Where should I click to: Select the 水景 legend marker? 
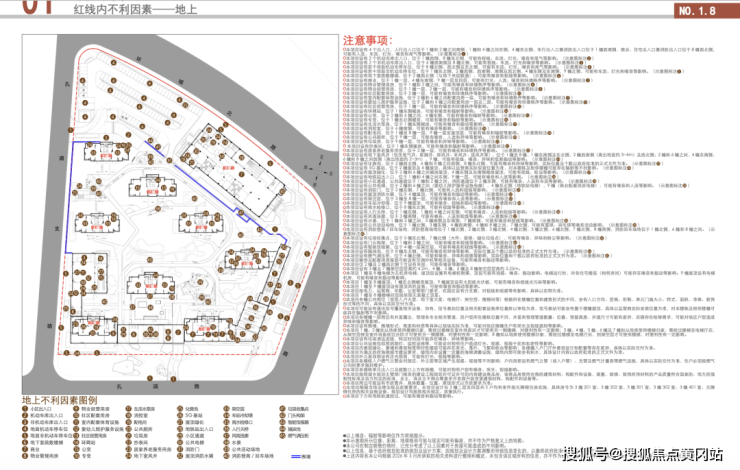point(227,443)
